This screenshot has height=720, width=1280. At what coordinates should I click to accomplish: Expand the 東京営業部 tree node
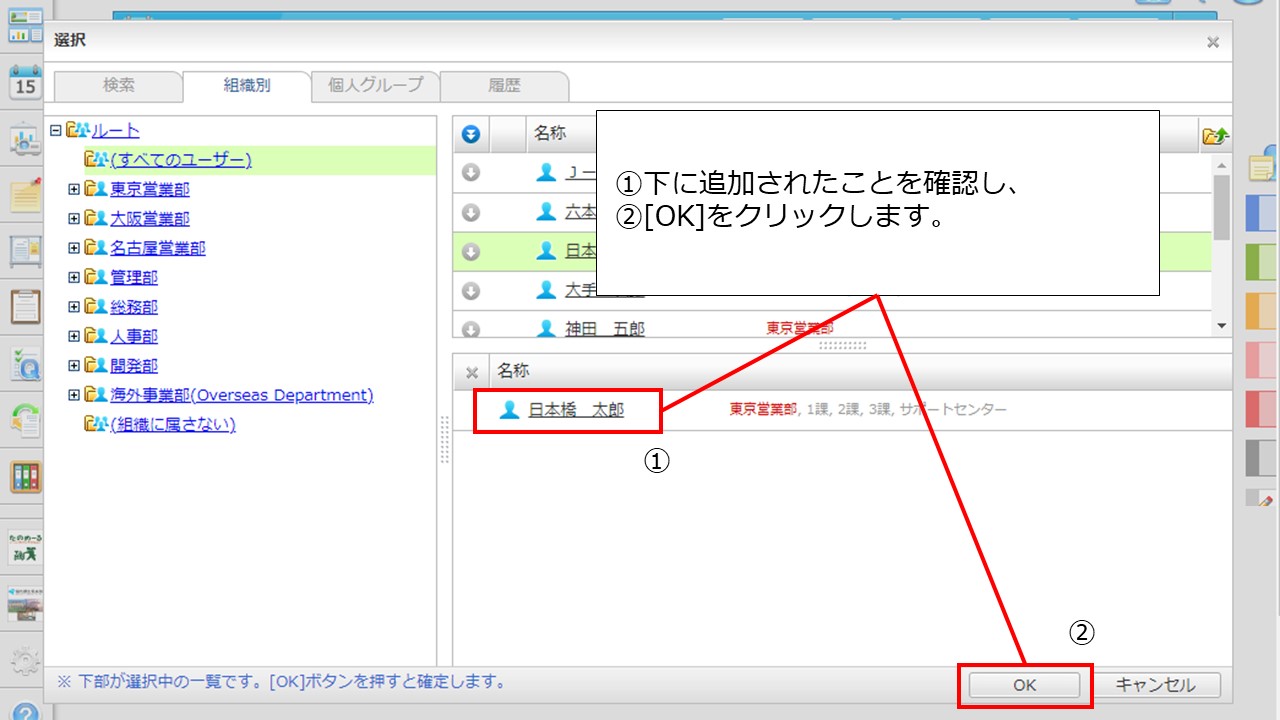tap(74, 189)
